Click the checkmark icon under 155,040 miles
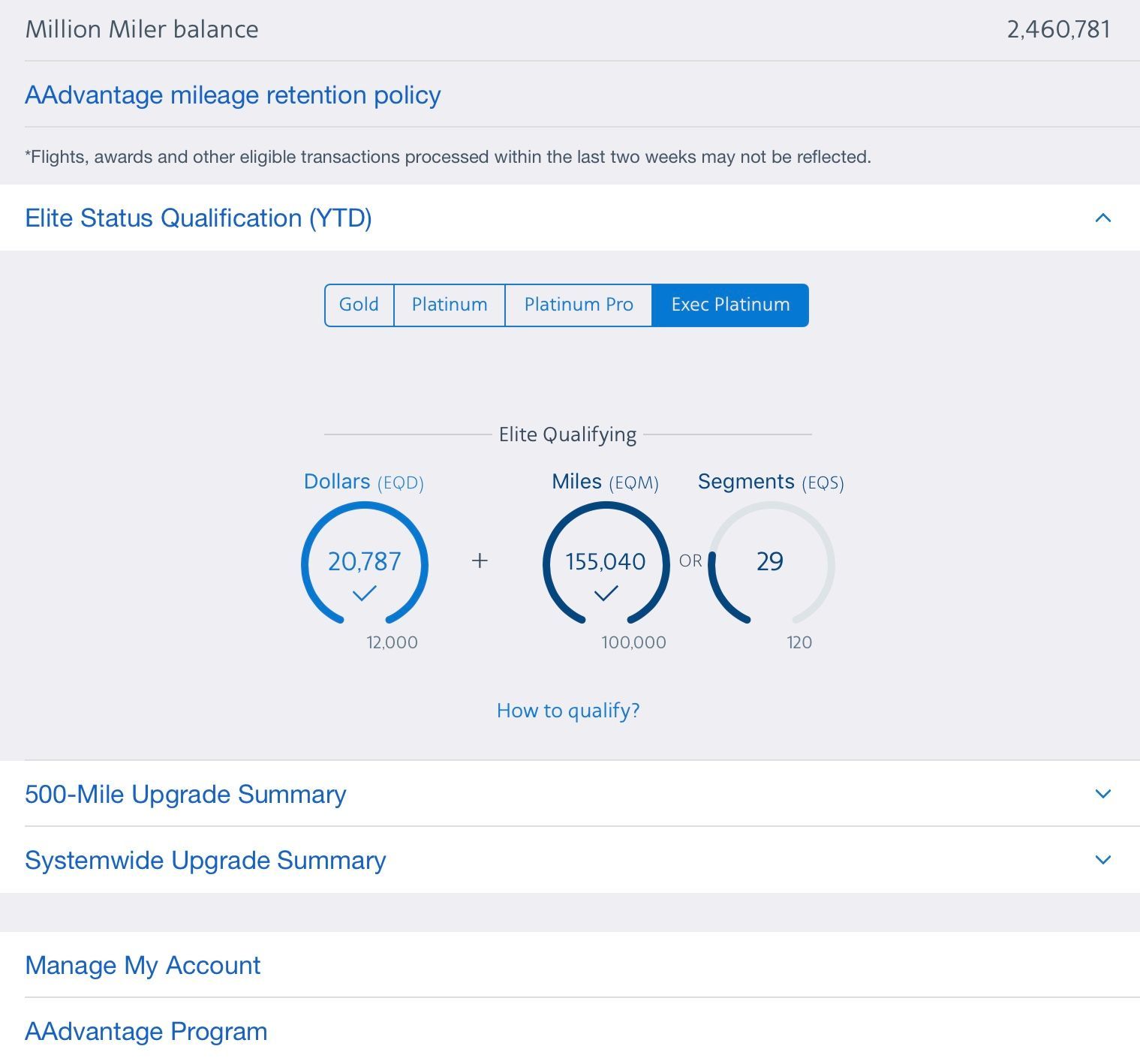Viewport: 1140px width, 1064px height. (x=606, y=594)
